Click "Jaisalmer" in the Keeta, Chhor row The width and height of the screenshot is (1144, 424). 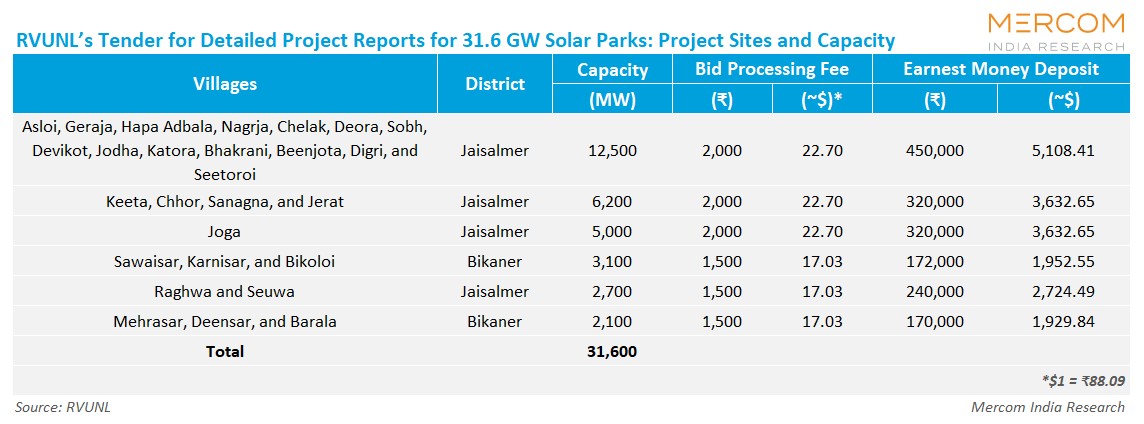[x=495, y=202]
